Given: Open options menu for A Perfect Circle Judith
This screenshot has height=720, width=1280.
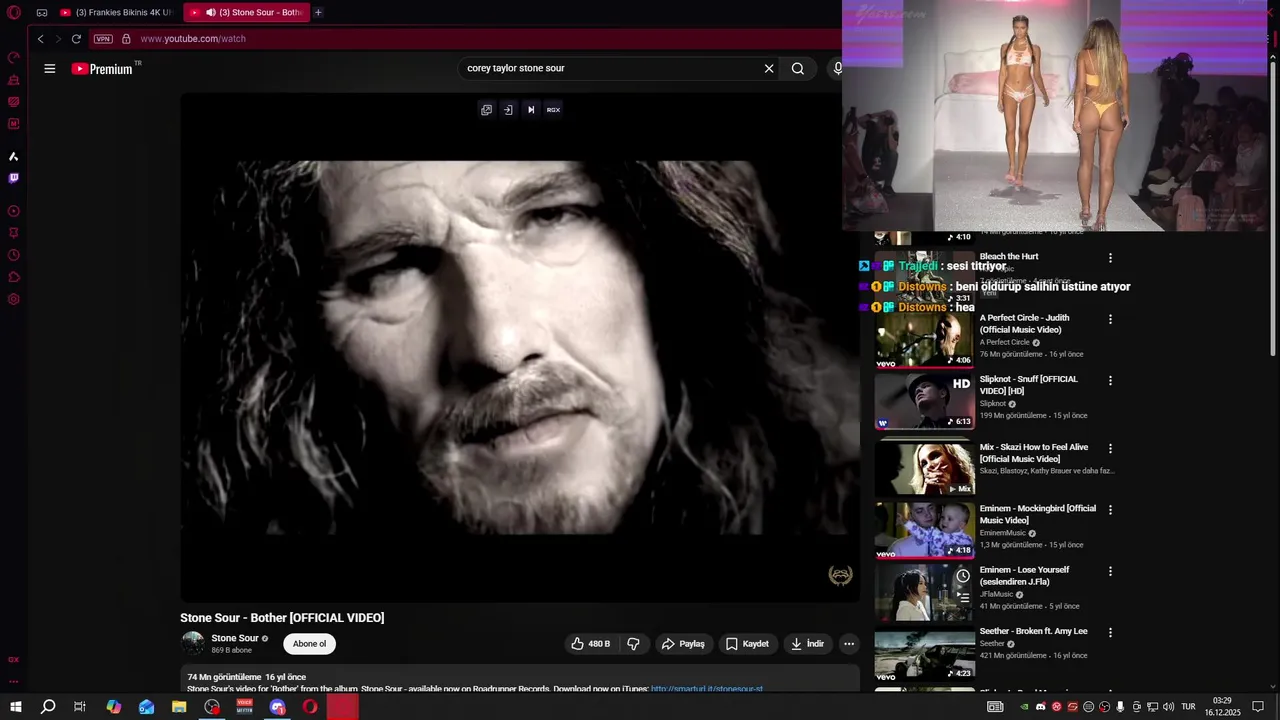Looking at the screenshot, I should (x=1110, y=320).
